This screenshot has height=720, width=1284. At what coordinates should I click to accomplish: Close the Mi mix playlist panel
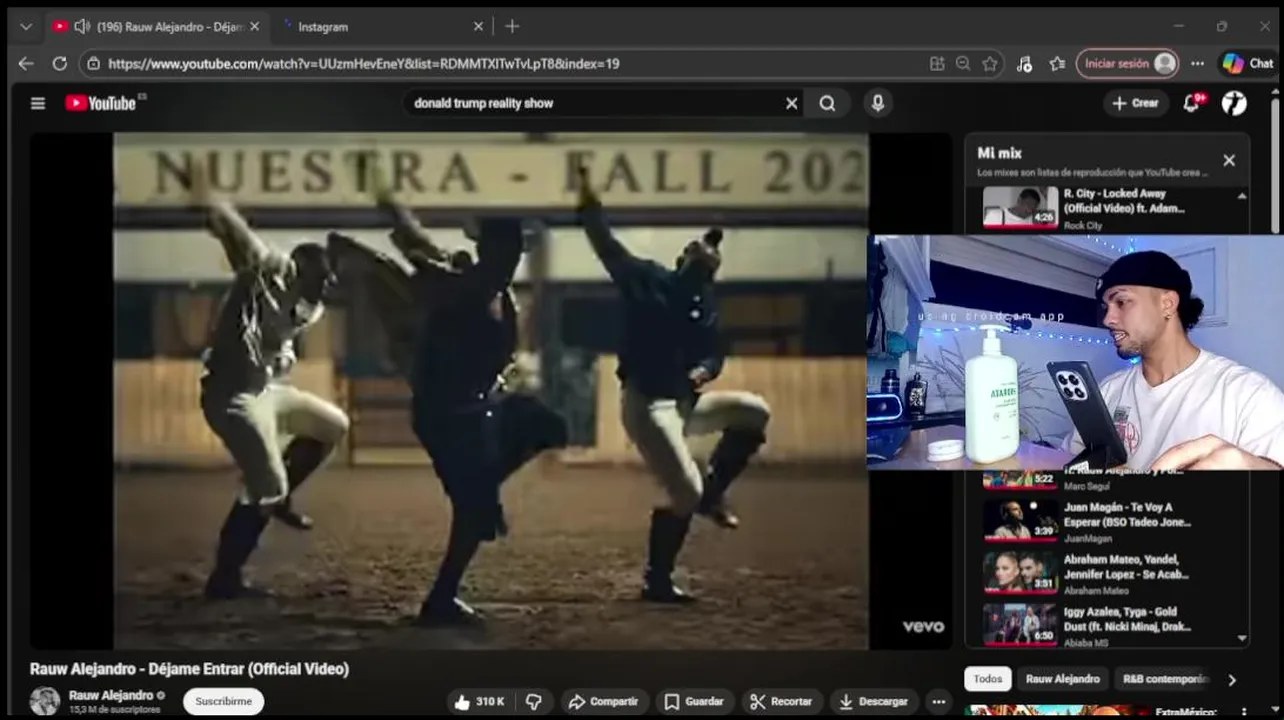click(x=1229, y=160)
